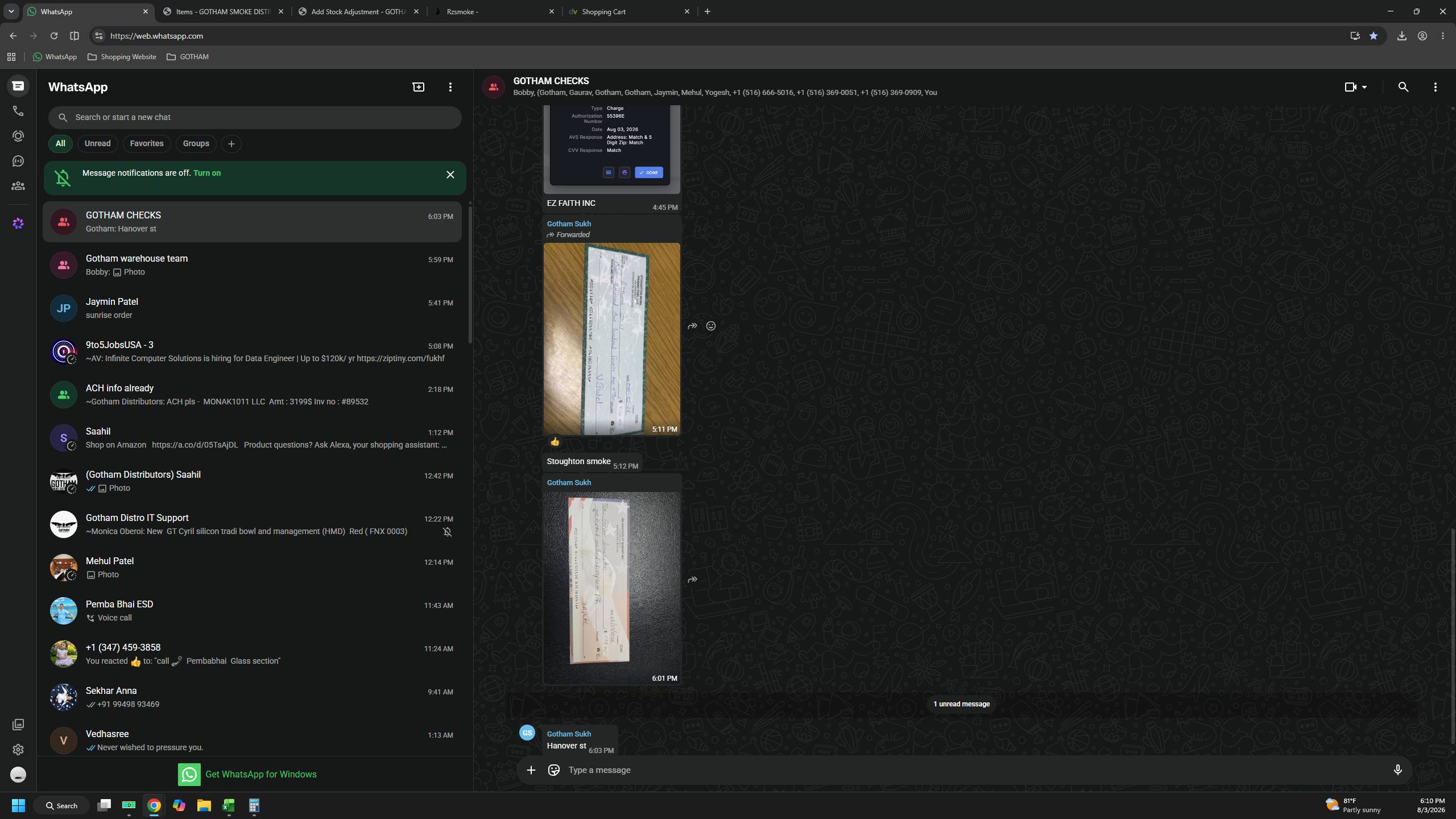Click the search icon in chat header

(1403, 87)
